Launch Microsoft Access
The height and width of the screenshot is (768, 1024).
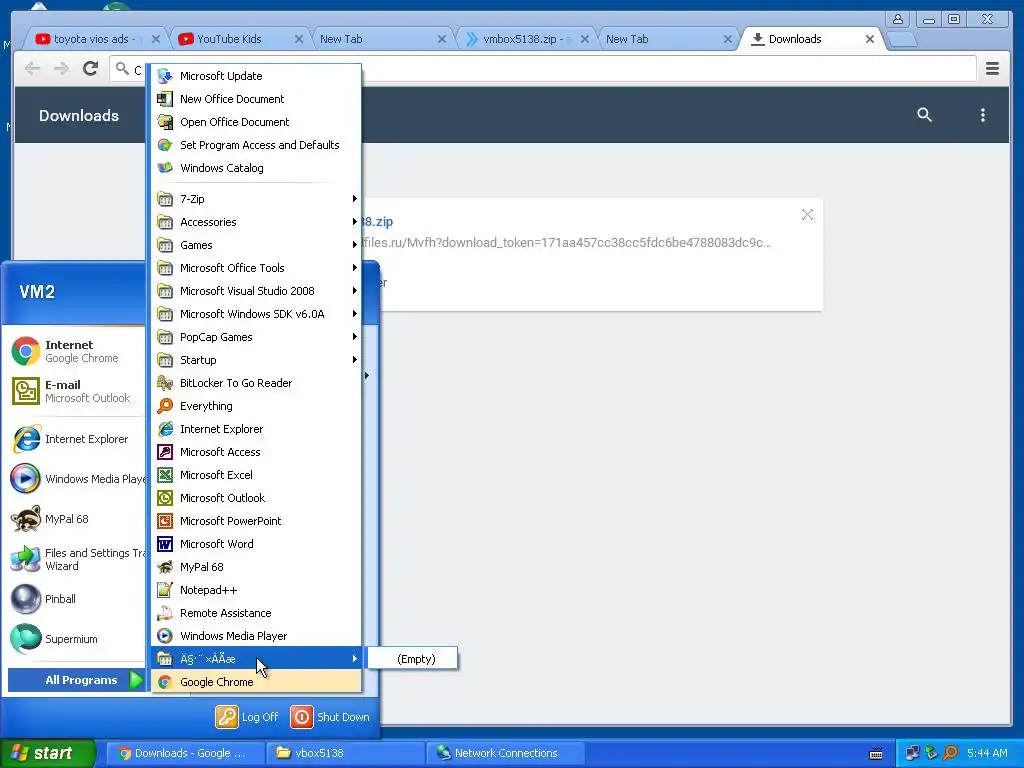[256, 452]
